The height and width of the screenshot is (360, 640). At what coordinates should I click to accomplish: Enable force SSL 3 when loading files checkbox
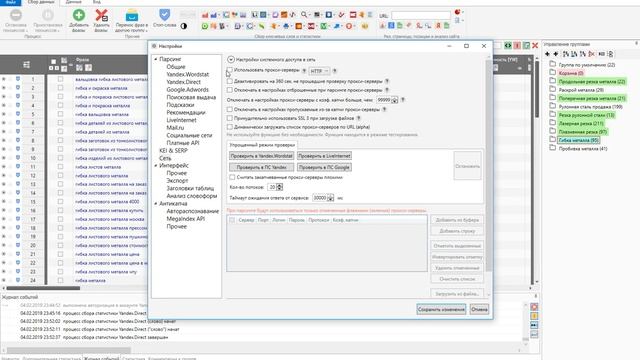[230, 118]
